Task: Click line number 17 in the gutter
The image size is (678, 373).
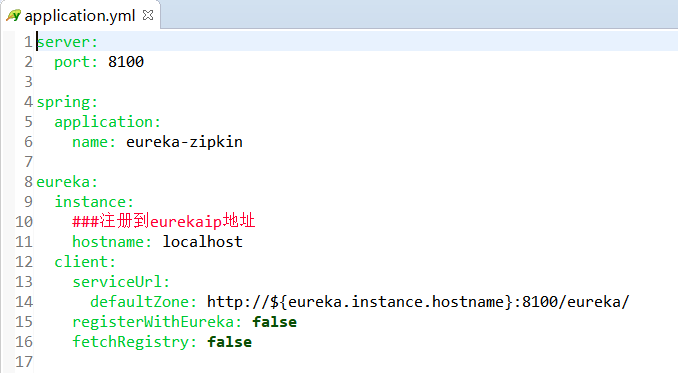Action: click(x=24, y=362)
